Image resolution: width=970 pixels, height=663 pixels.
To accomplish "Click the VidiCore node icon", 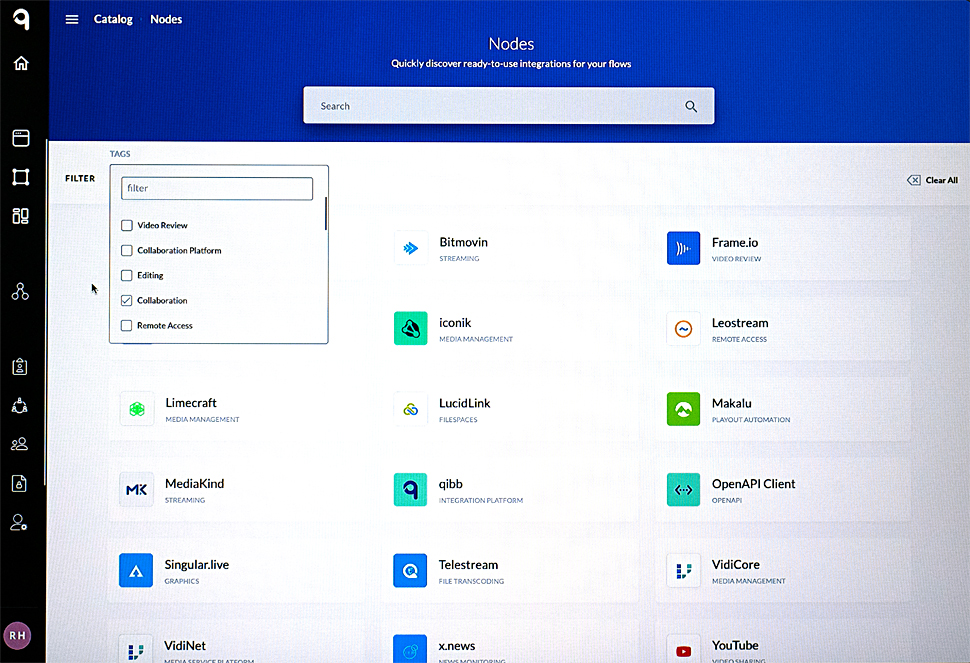I will pyautogui.click(x=684, y=570).
